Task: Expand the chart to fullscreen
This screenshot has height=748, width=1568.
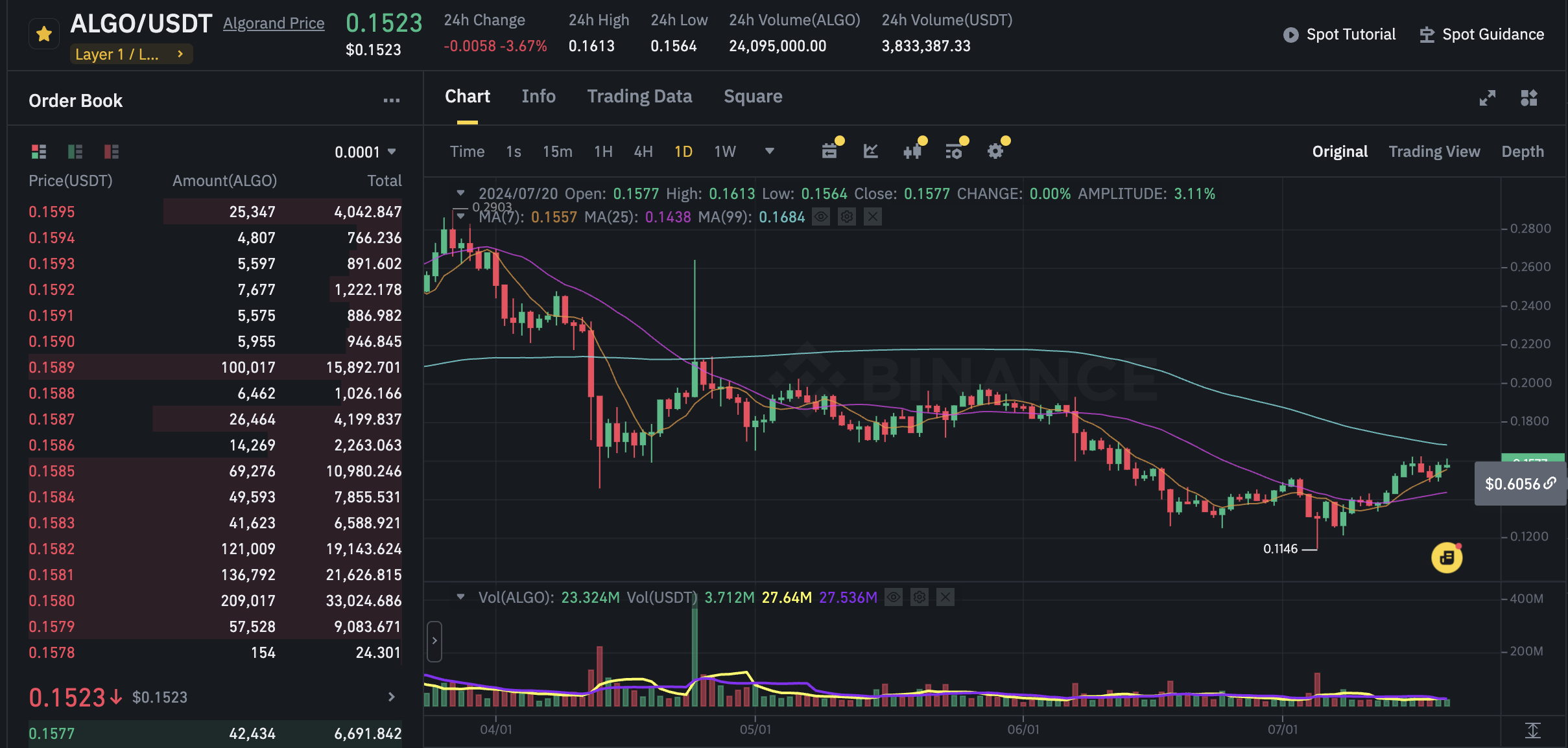Action: pos(1487,98)
